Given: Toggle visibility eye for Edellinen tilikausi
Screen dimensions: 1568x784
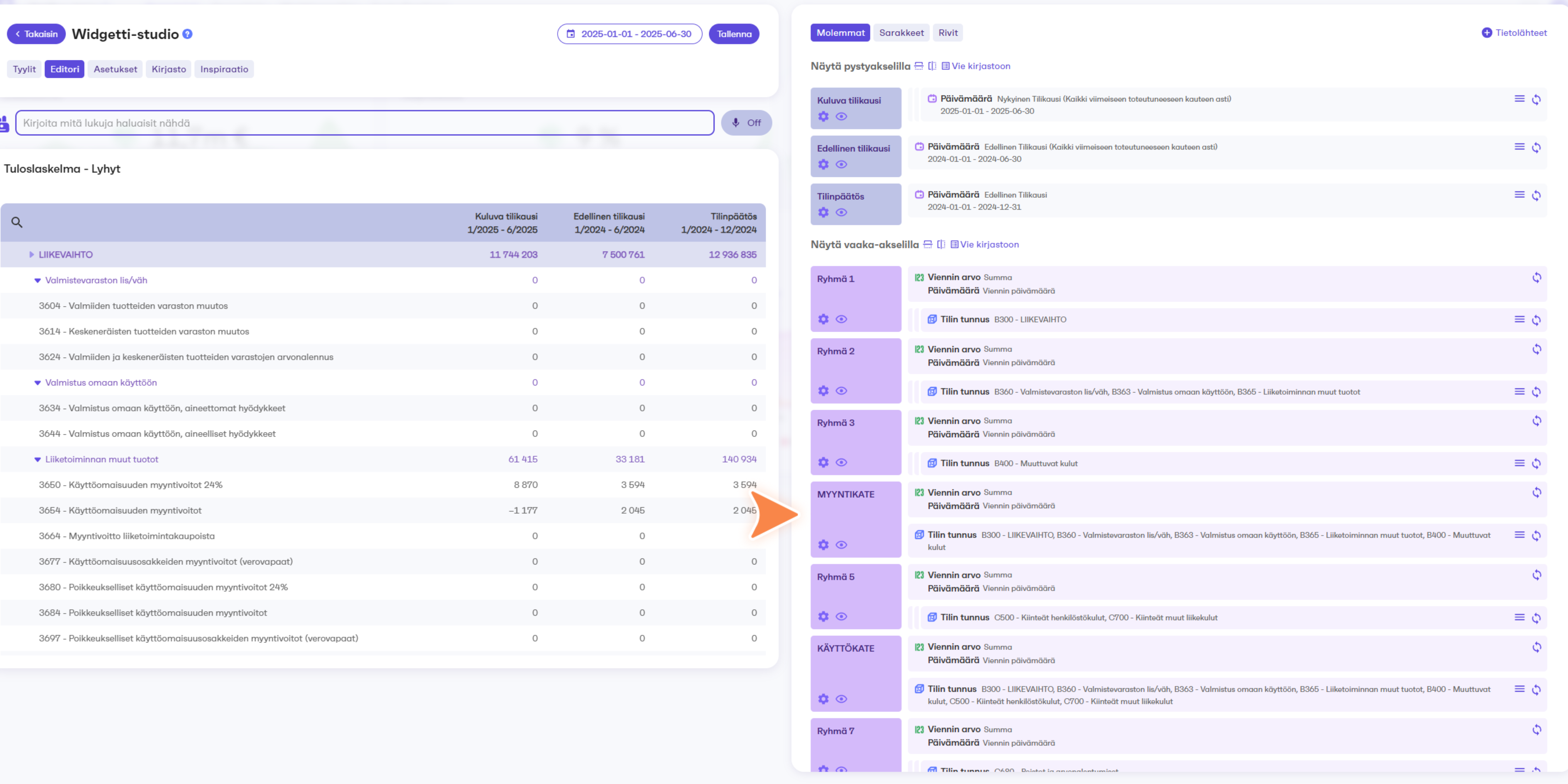Looking at the screenshot, I should coord(841,164).
